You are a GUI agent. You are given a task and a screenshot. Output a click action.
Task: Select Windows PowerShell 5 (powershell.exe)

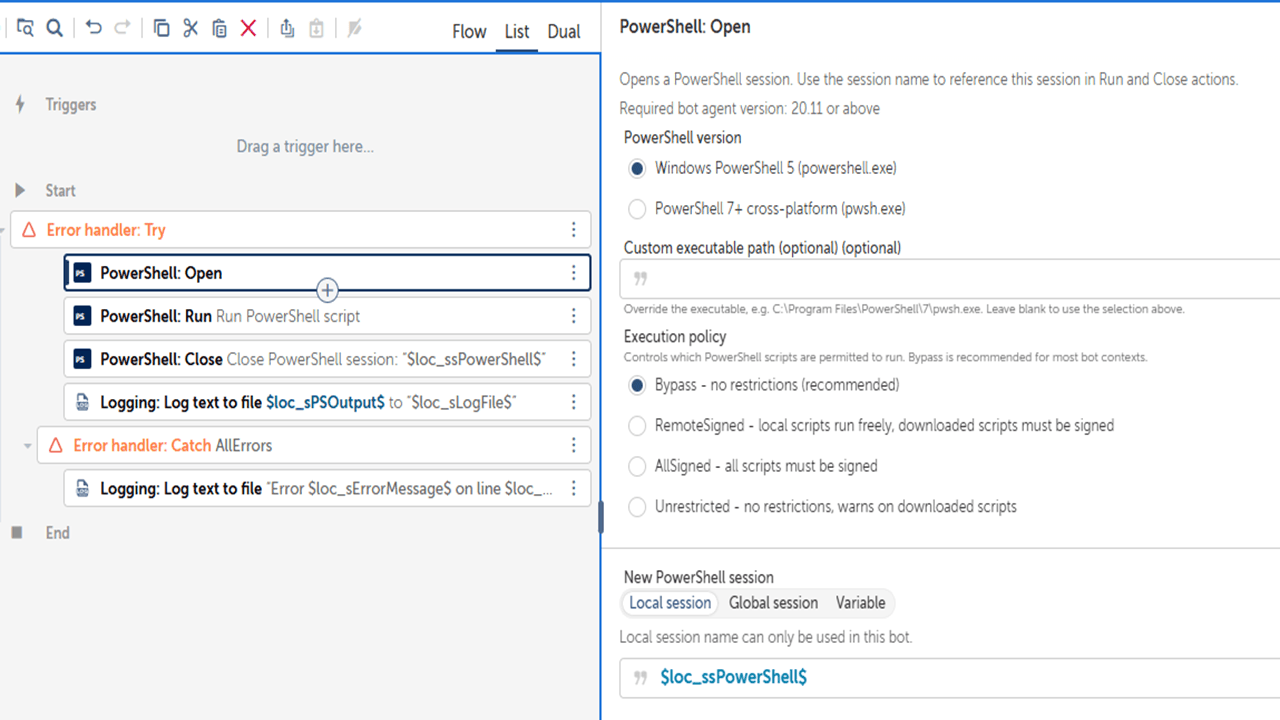[x=637, y=168]
